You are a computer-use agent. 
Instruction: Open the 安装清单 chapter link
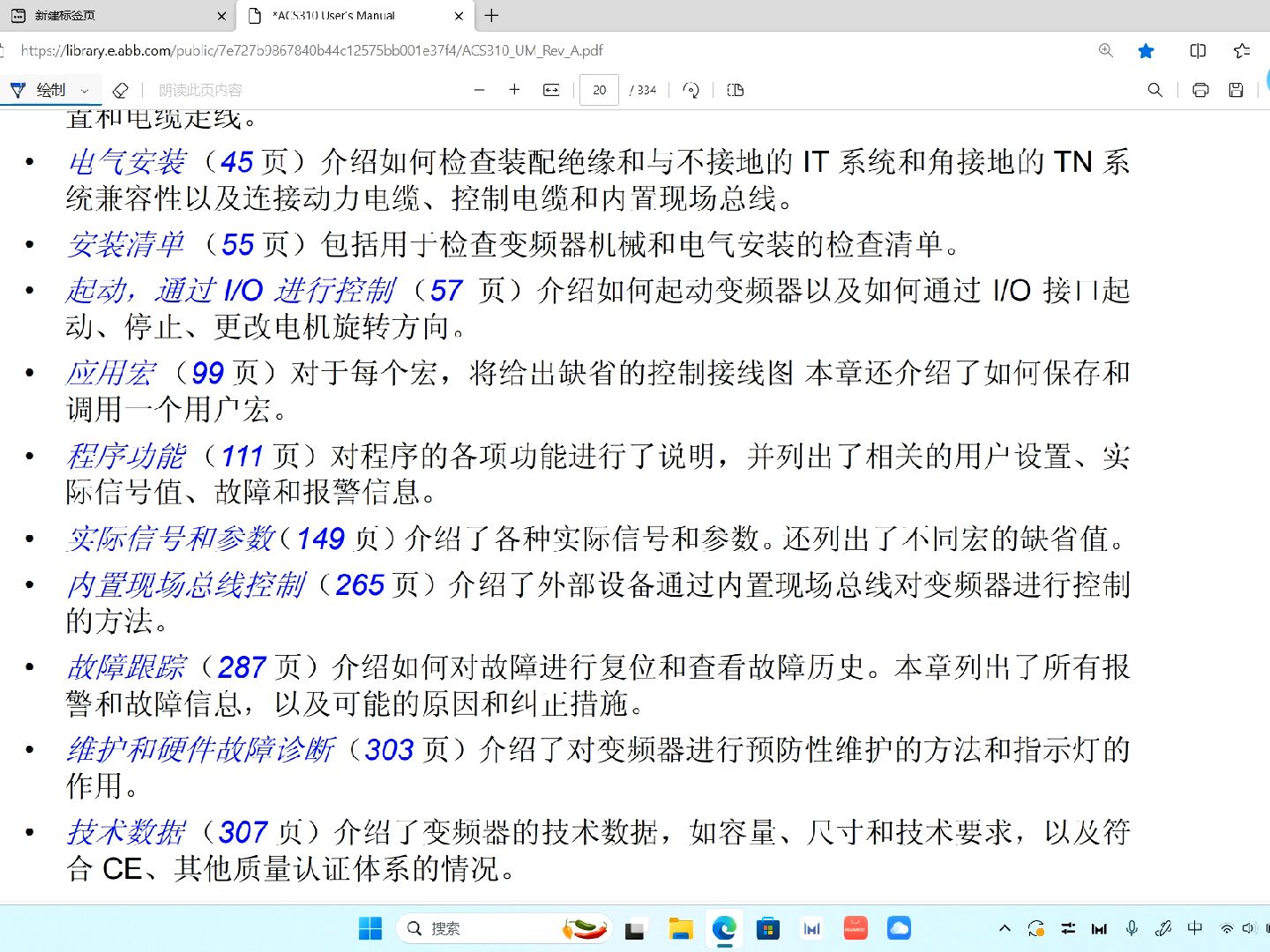[x=126, y=244]
